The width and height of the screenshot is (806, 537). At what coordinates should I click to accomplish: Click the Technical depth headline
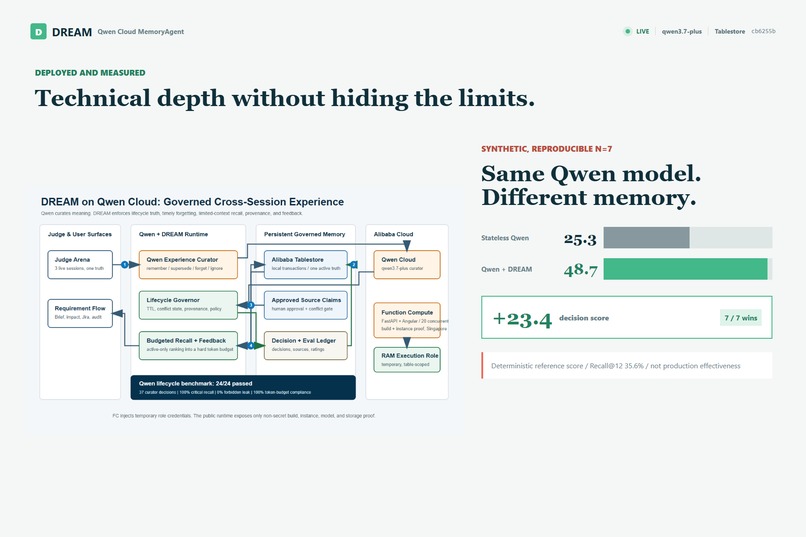pyautogui.click(x=285, y=98)
